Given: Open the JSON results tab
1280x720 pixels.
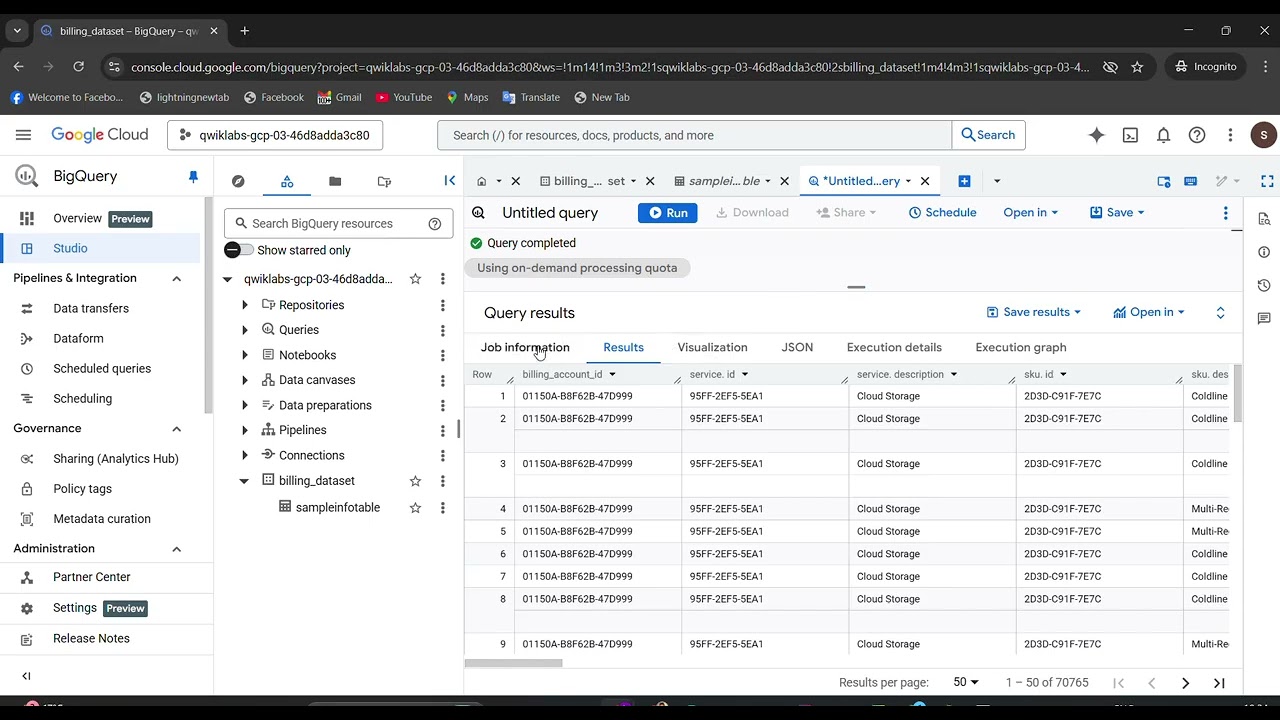Looking at the screenshot, I should (797, 347).
